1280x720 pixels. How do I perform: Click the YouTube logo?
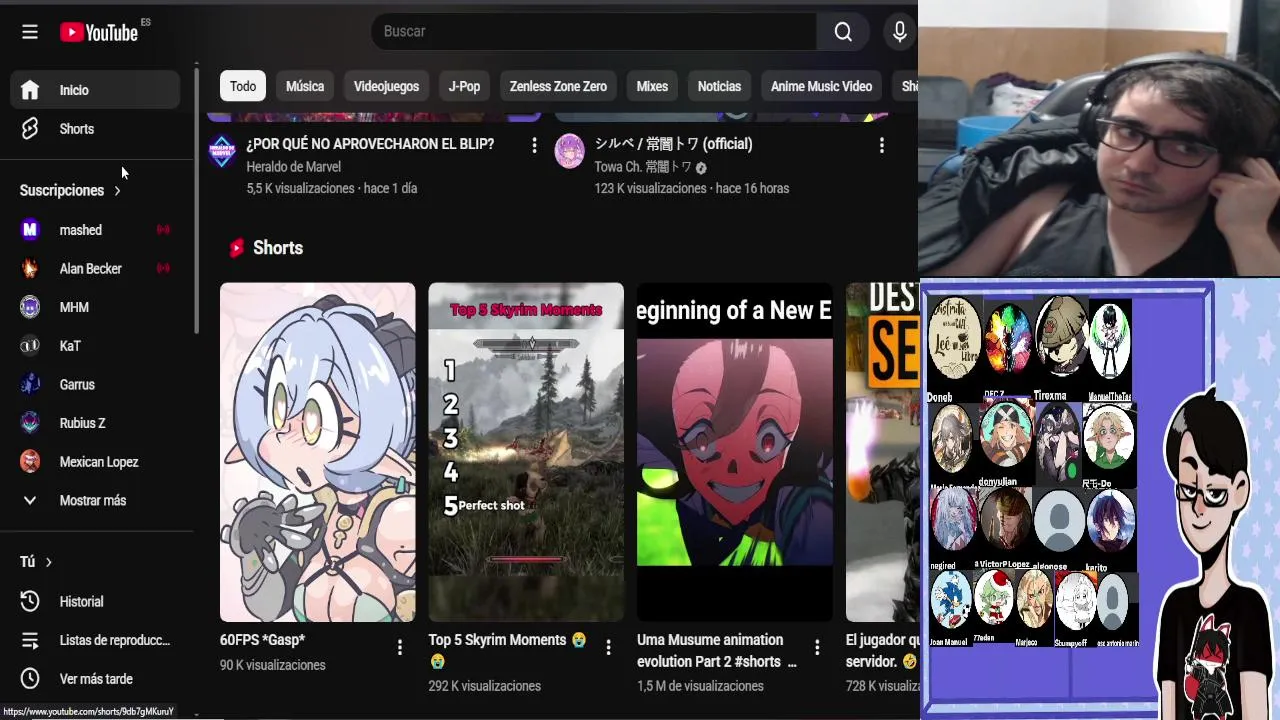pyautogui.click(x=100, y=32)
